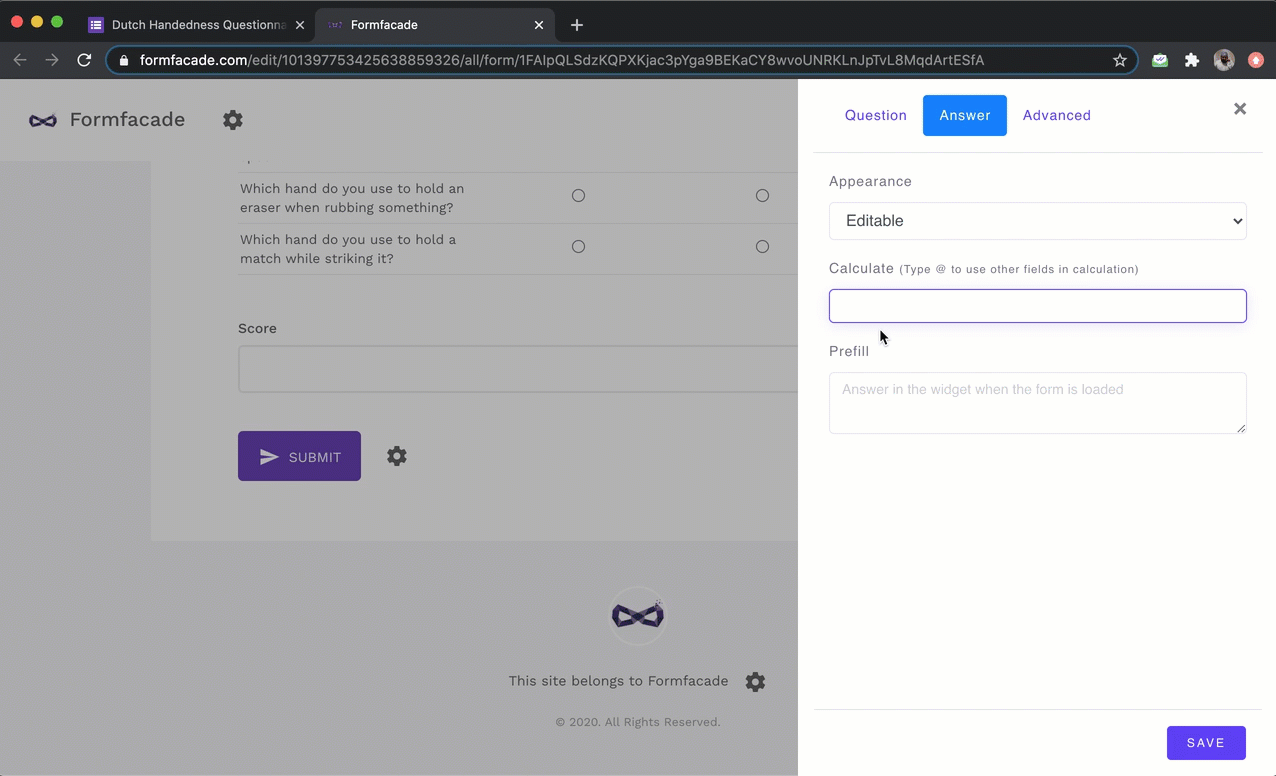The height and width of the screenshot is (776, 1276).
Task: Click the Formfacade infinity logo in the header
Action: pos(42,120)
